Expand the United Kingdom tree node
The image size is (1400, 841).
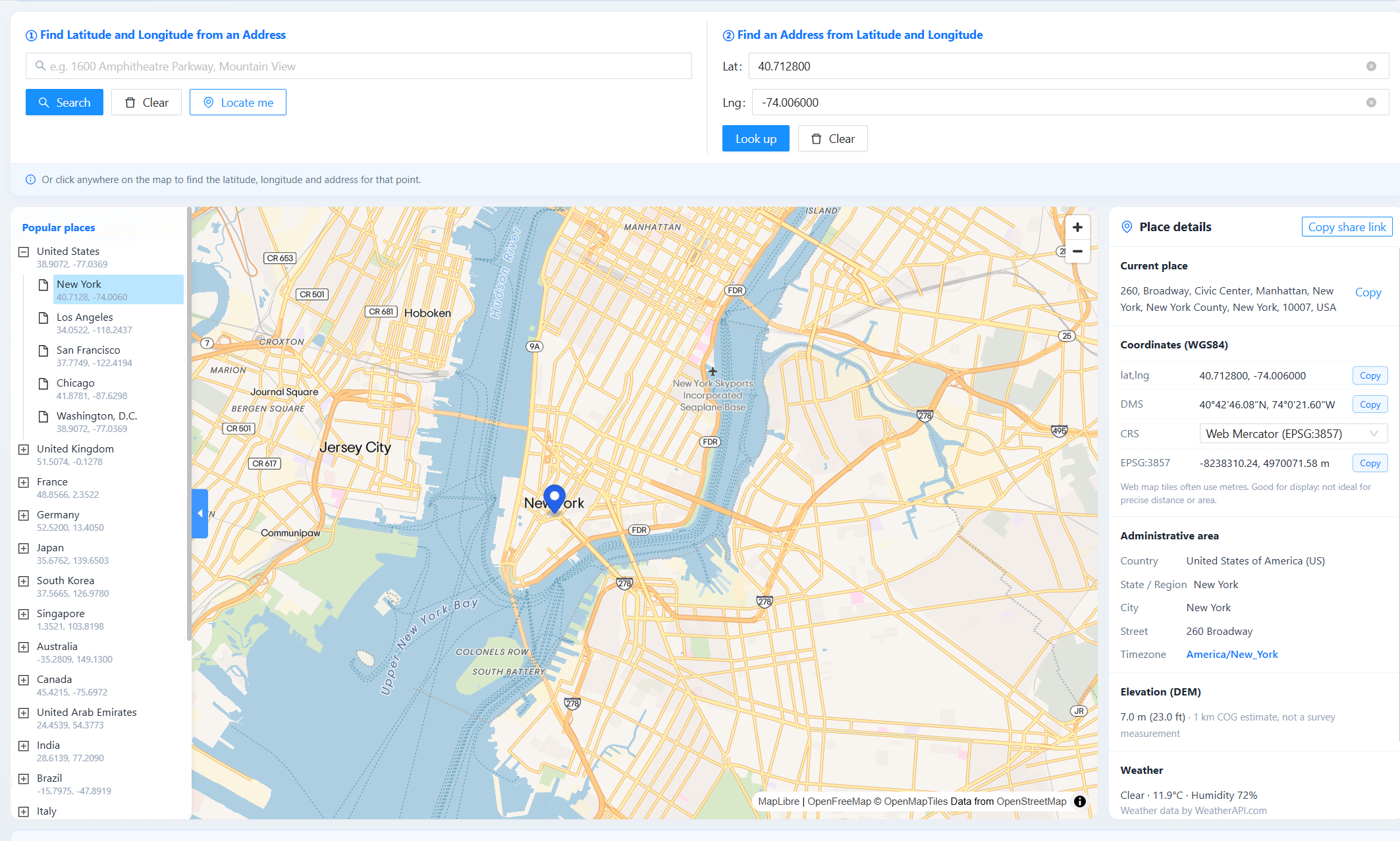(24, 449)
